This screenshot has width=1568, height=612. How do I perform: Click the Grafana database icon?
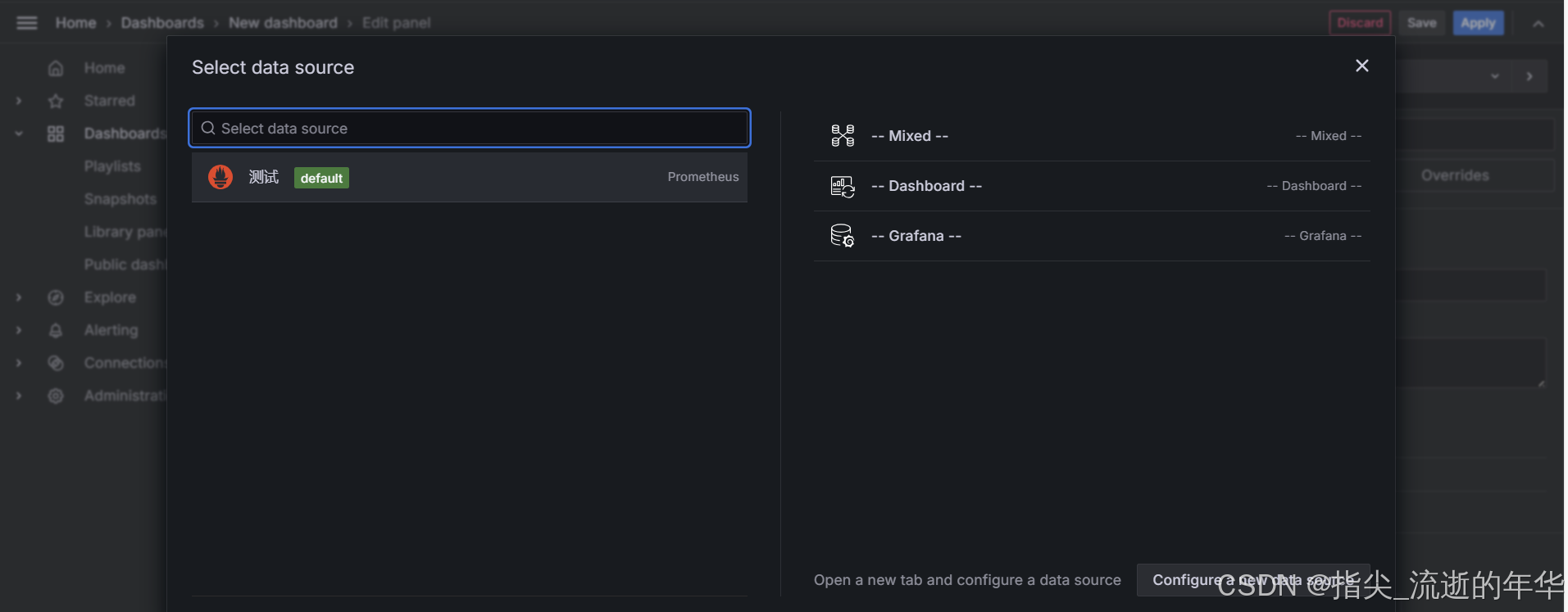tap(843, 236)
